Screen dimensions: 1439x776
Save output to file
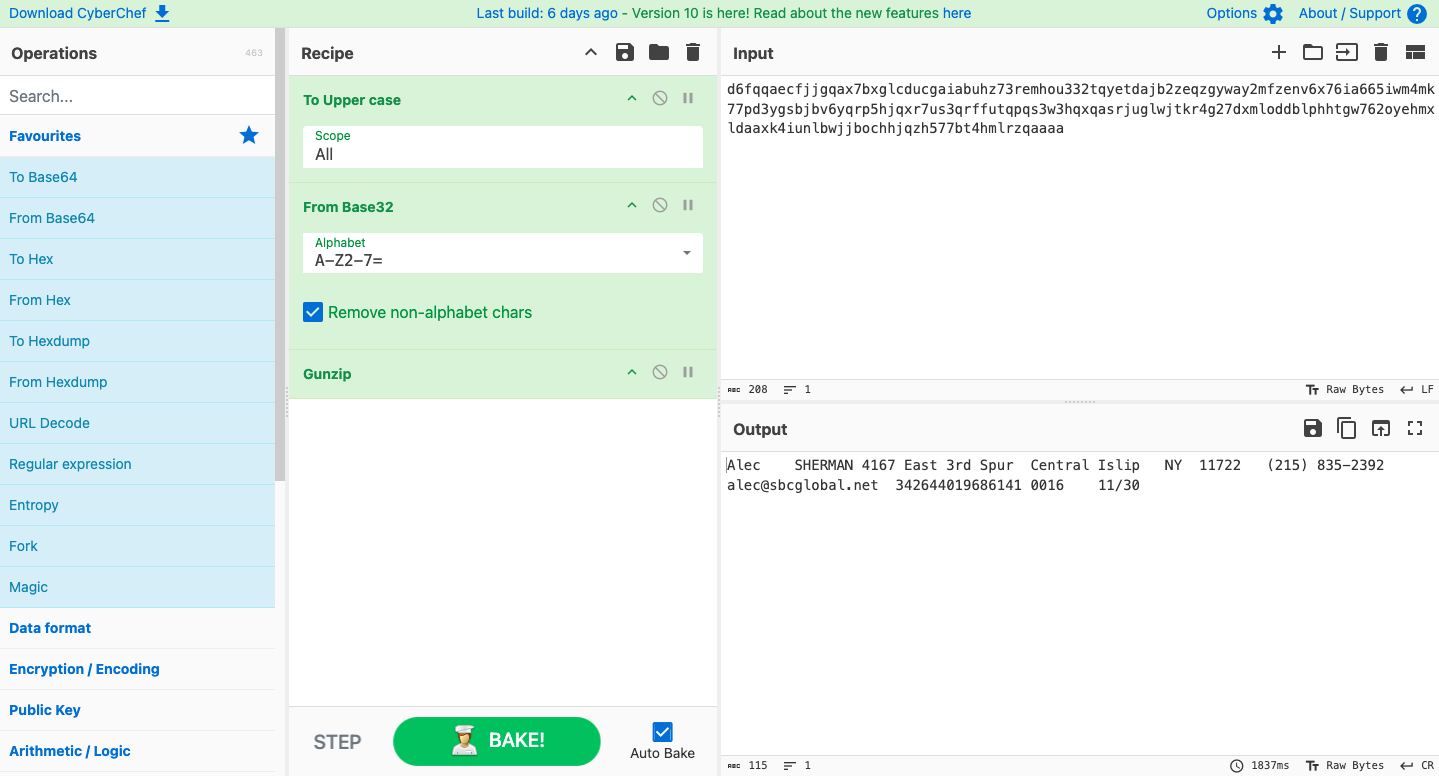click(x=1313, y=429)
